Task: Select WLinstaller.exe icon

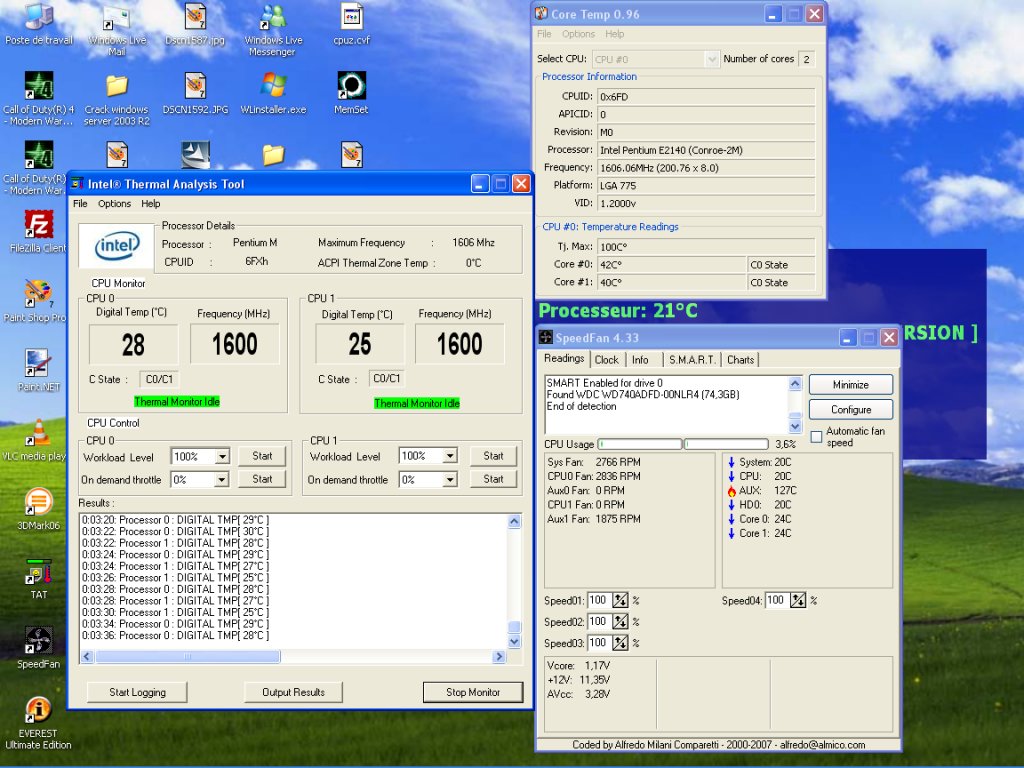Action: pos(273,93)
